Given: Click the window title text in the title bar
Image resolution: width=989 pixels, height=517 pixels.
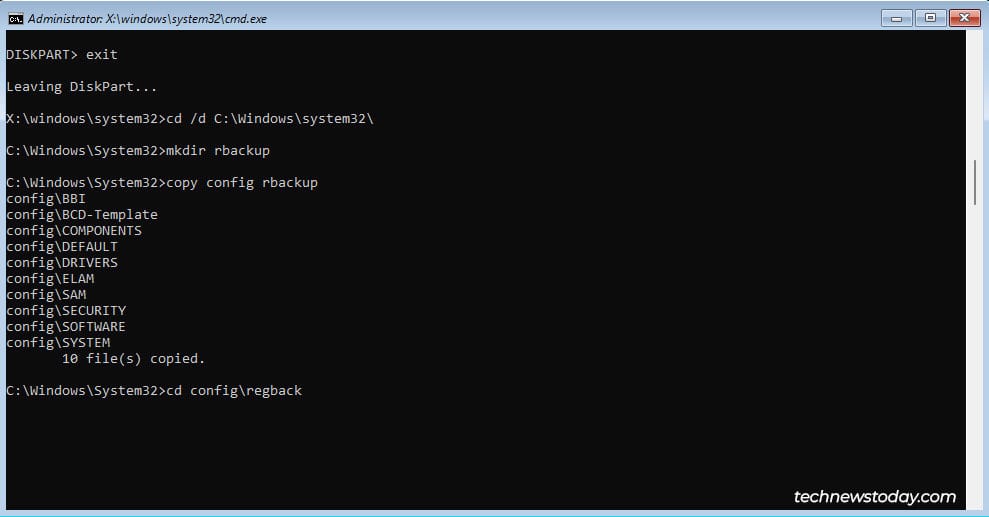Looking at the screenshot, I should coord(147,18).
